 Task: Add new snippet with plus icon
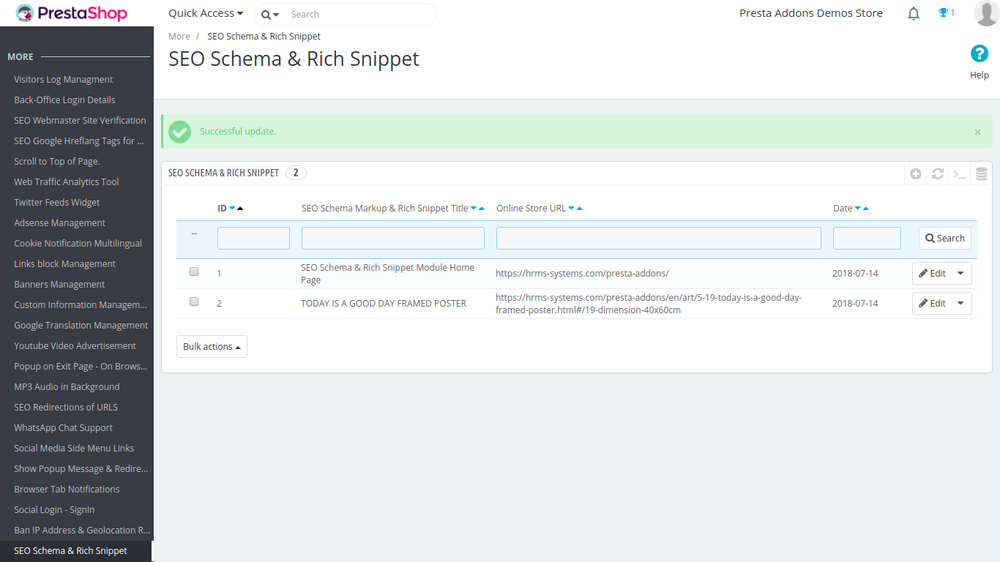916,174
